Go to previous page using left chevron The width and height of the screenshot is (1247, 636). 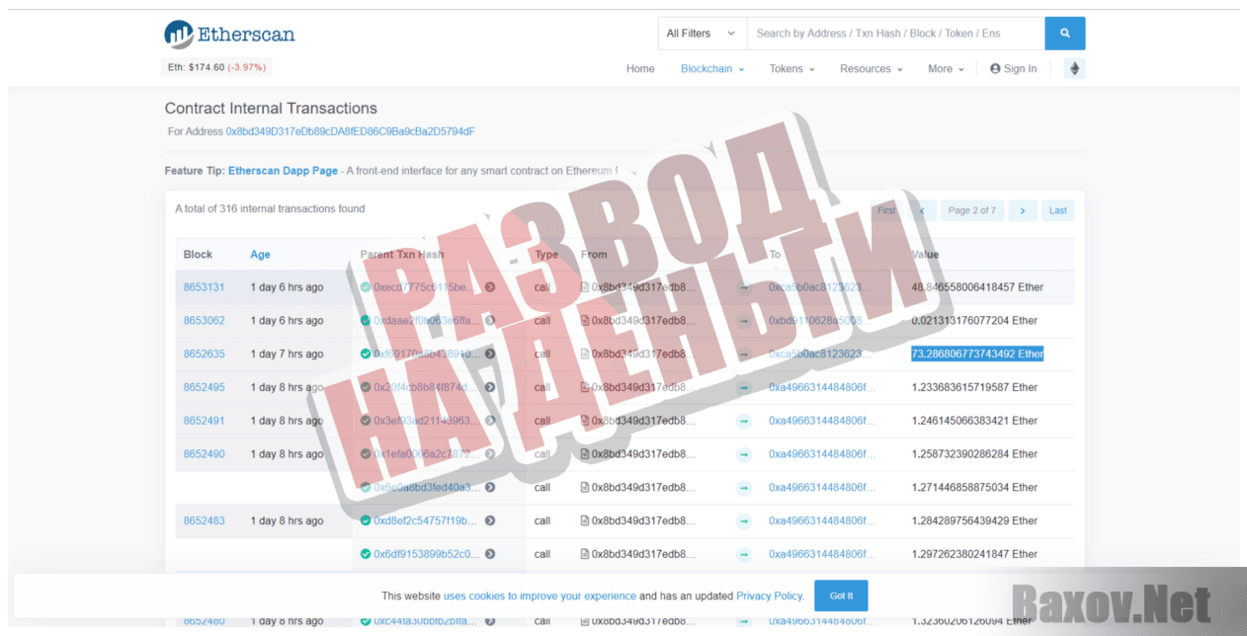(x=921, y=211)
